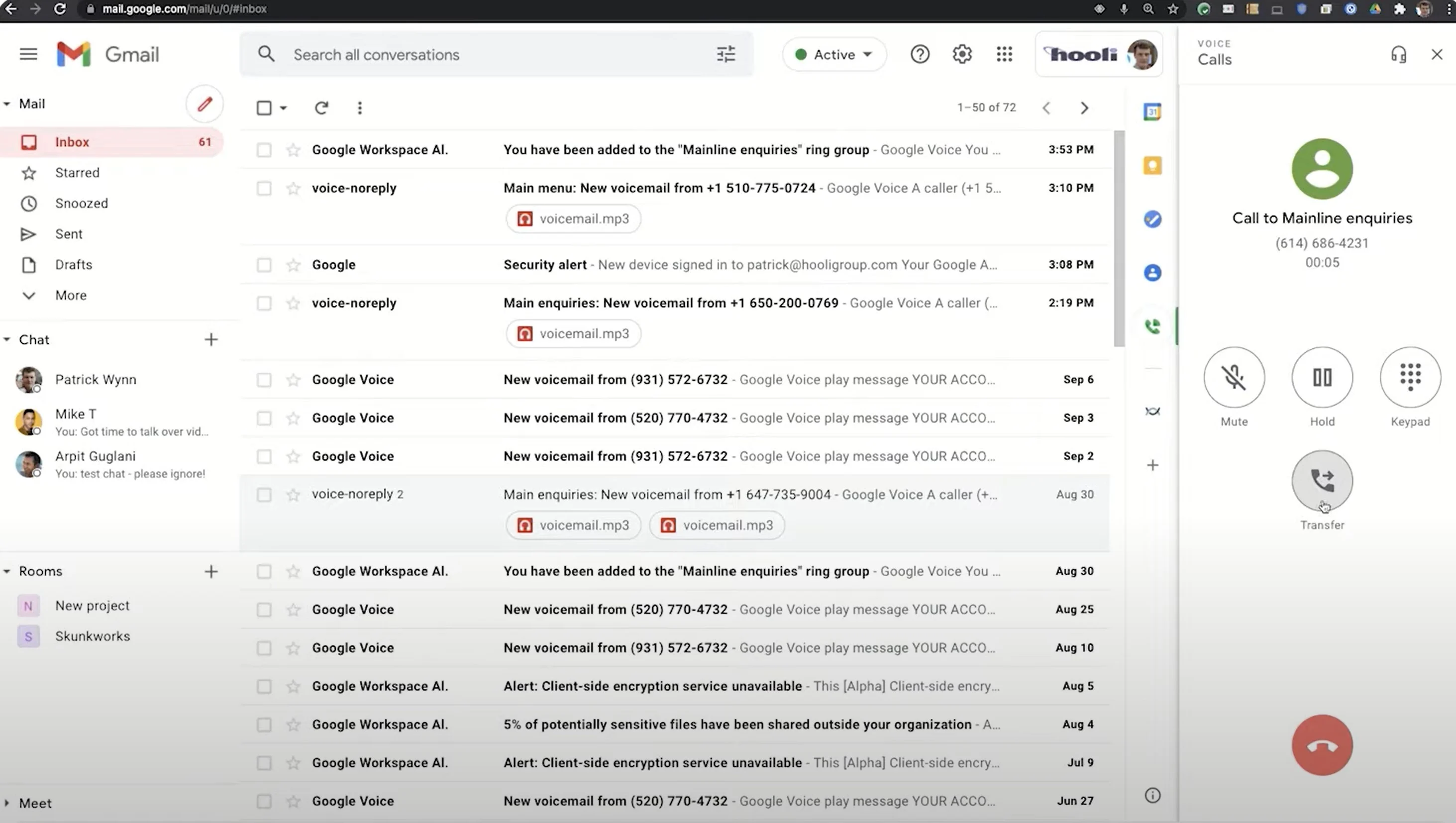Click the next page inbox navigation arrow

click(x=1084, y=107)
